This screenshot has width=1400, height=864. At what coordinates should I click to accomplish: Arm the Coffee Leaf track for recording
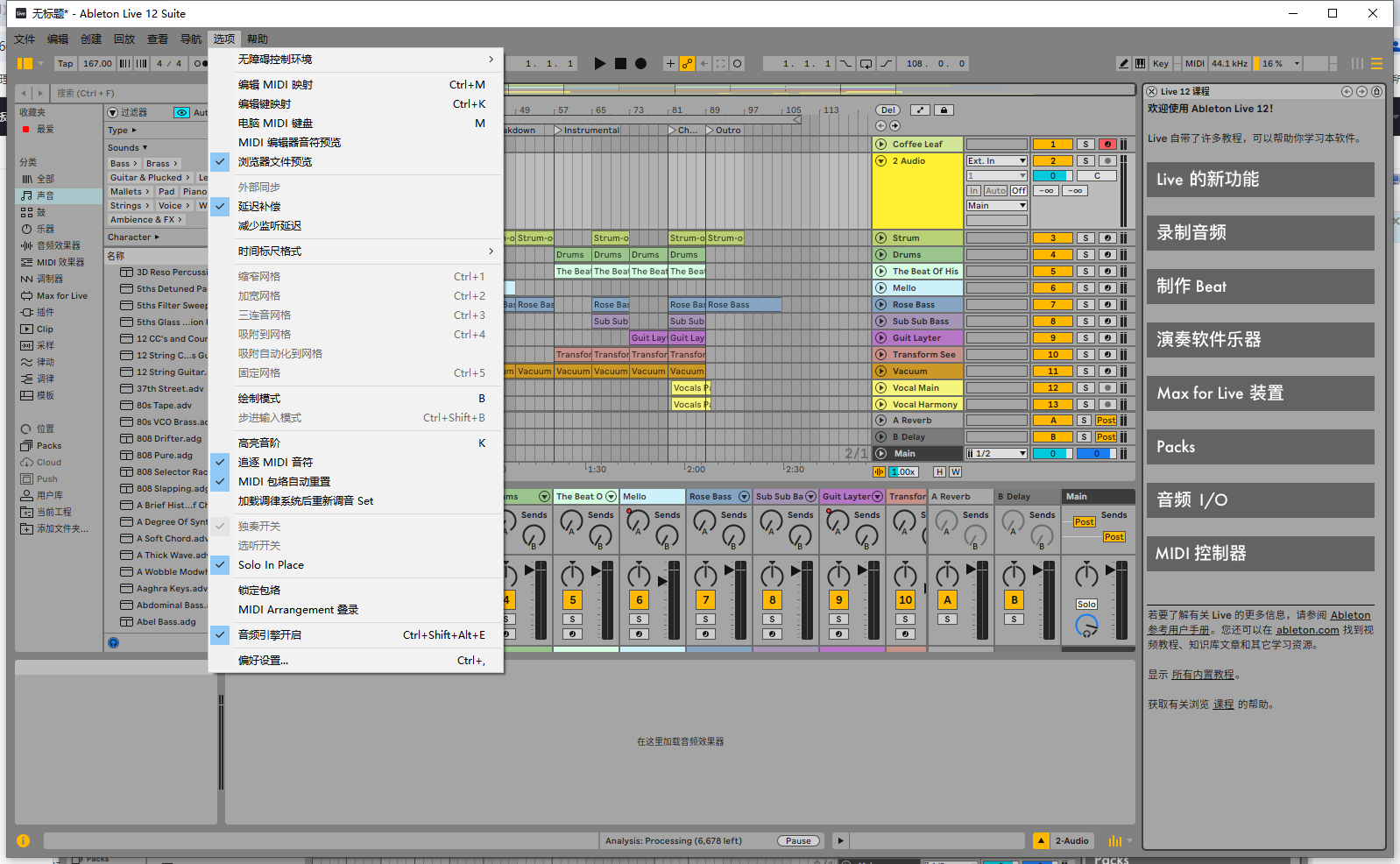coord(1107,145)
